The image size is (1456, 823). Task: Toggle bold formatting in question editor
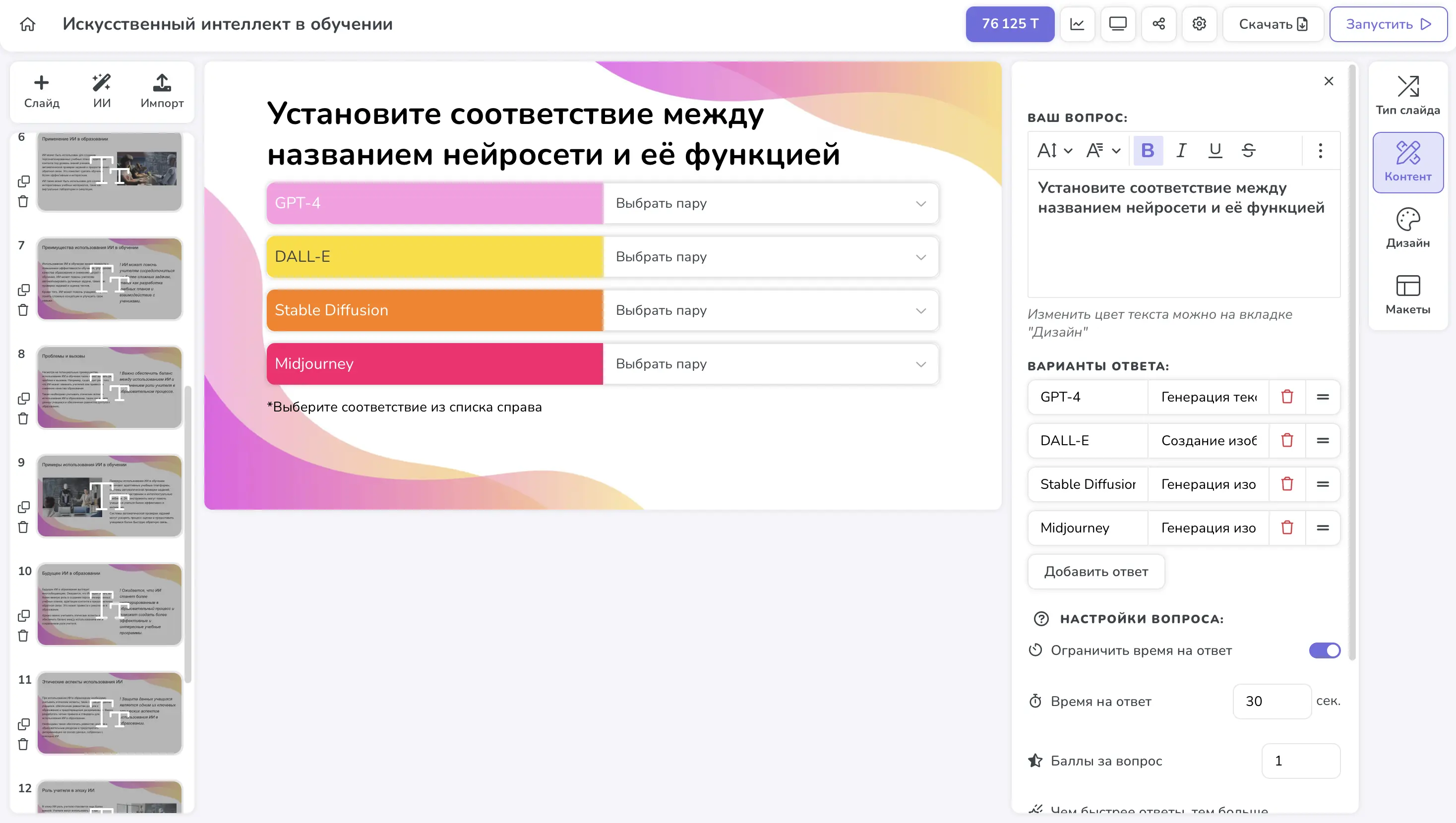click(1148, 150)
